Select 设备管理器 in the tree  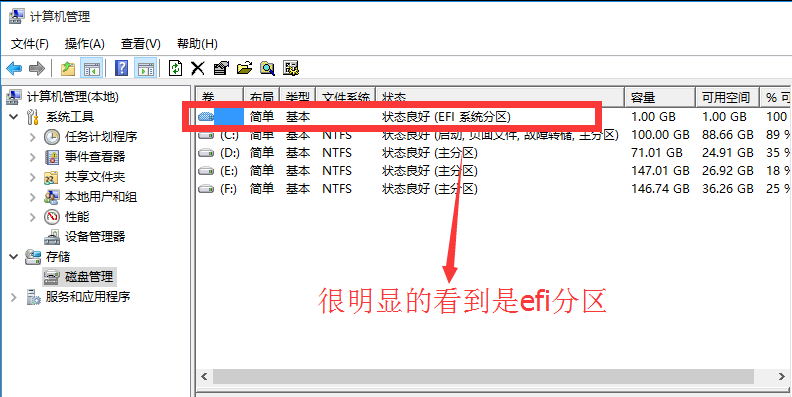[x=95, y=236]
